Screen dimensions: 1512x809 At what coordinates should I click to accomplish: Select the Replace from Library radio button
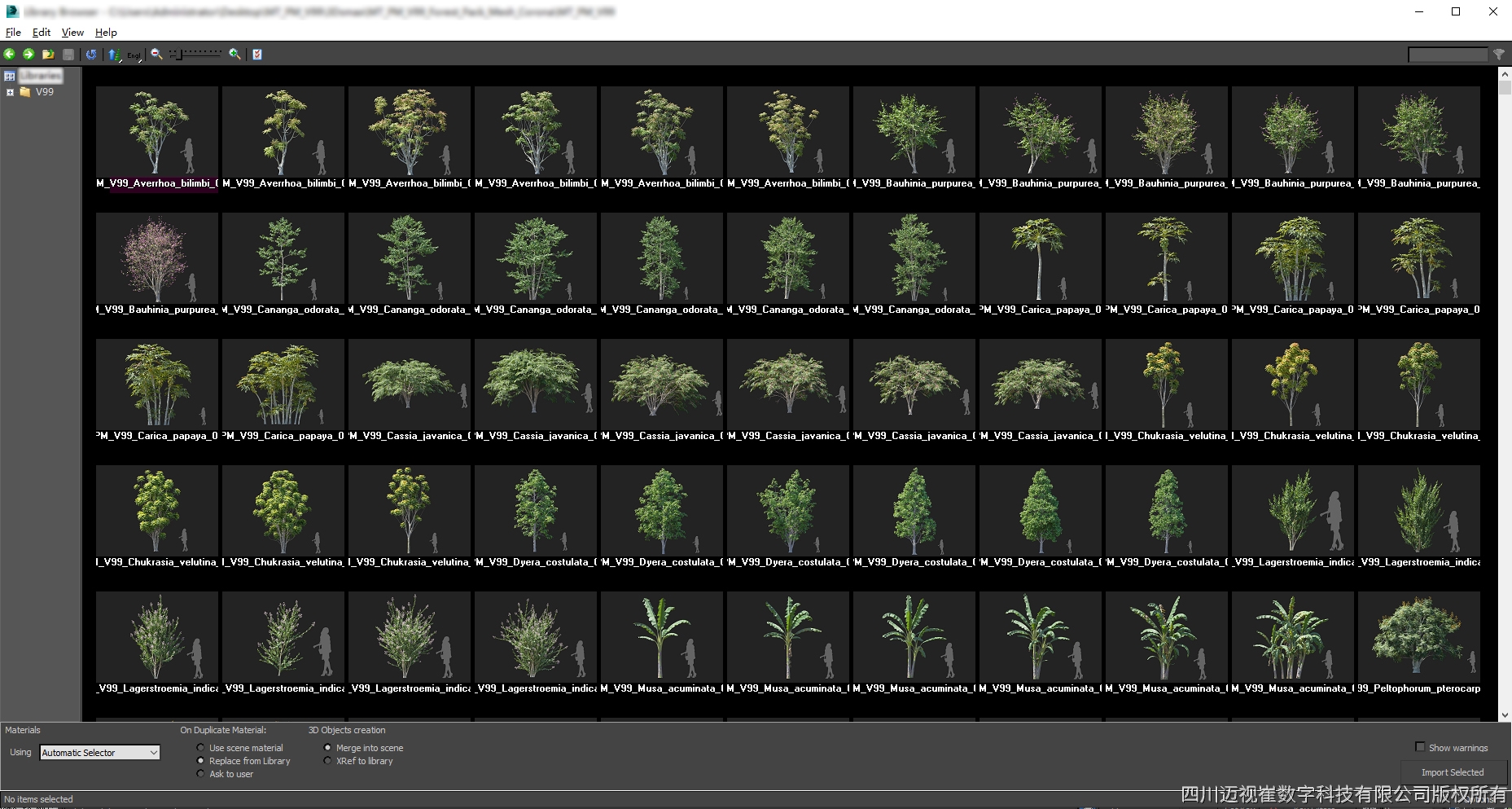tap(200, 760)
